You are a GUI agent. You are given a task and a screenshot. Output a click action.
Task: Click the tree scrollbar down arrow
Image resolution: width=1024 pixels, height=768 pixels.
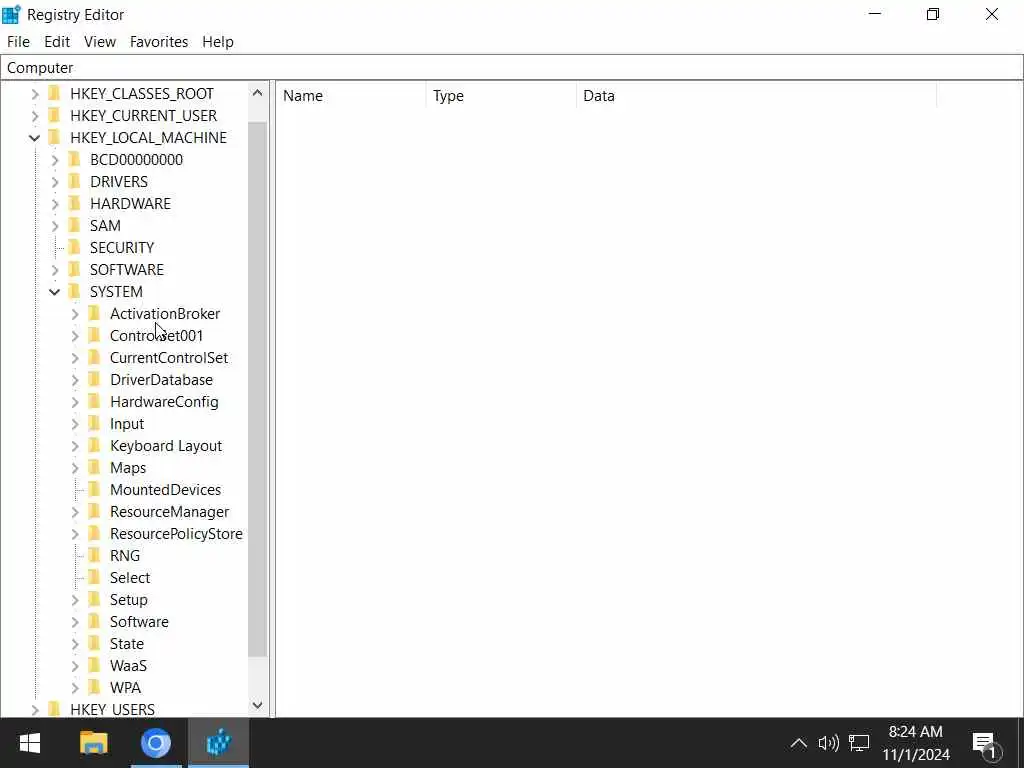click(257, 705)
